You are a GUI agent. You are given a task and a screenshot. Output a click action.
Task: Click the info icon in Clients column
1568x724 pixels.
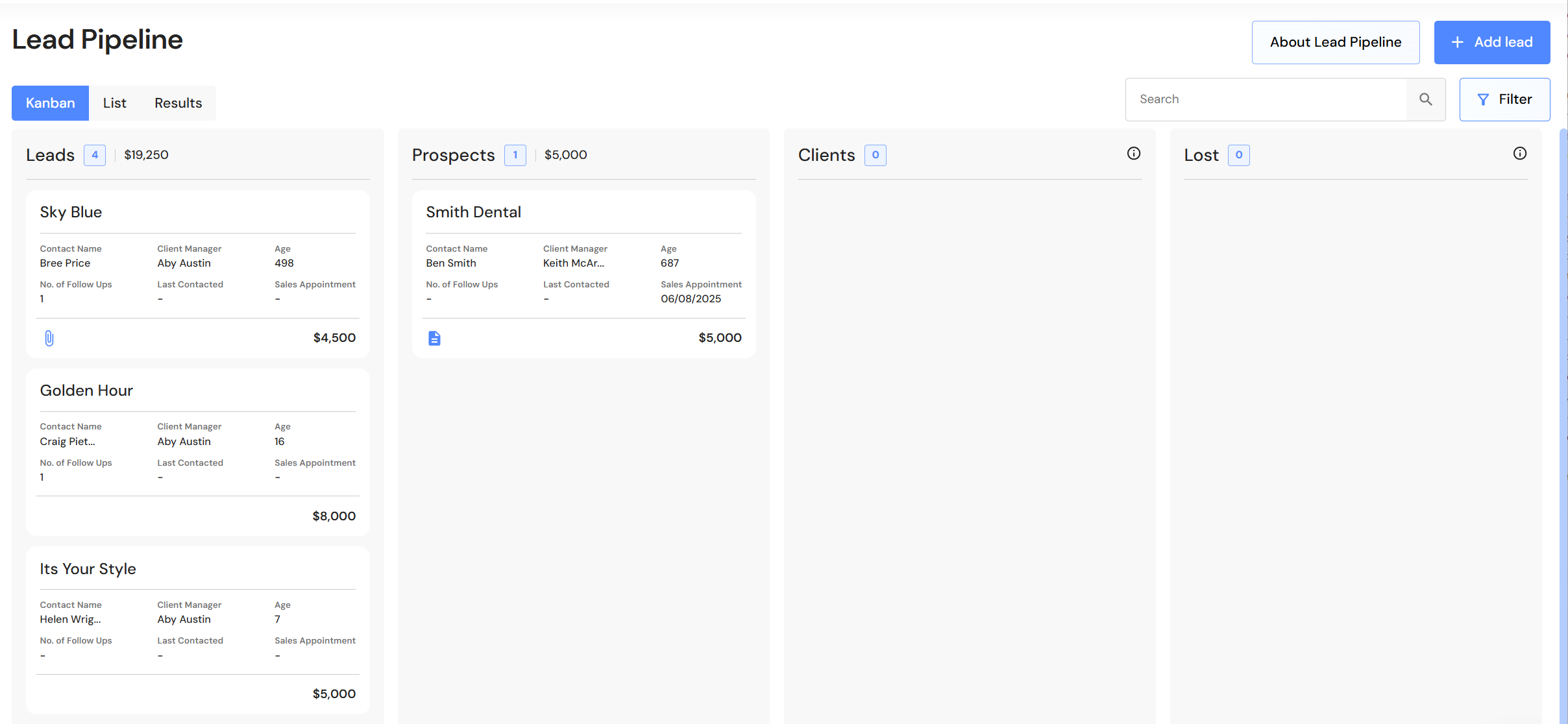1133,154
